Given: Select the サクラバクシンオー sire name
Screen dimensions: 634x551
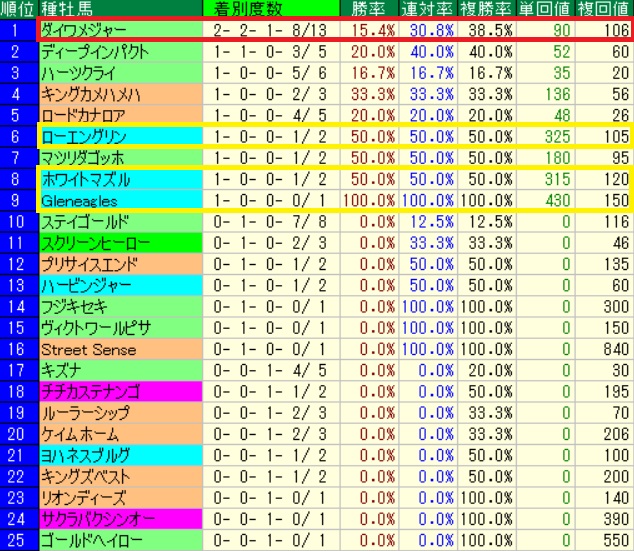Looking at the screenshot, I should (x=97, y=519).
